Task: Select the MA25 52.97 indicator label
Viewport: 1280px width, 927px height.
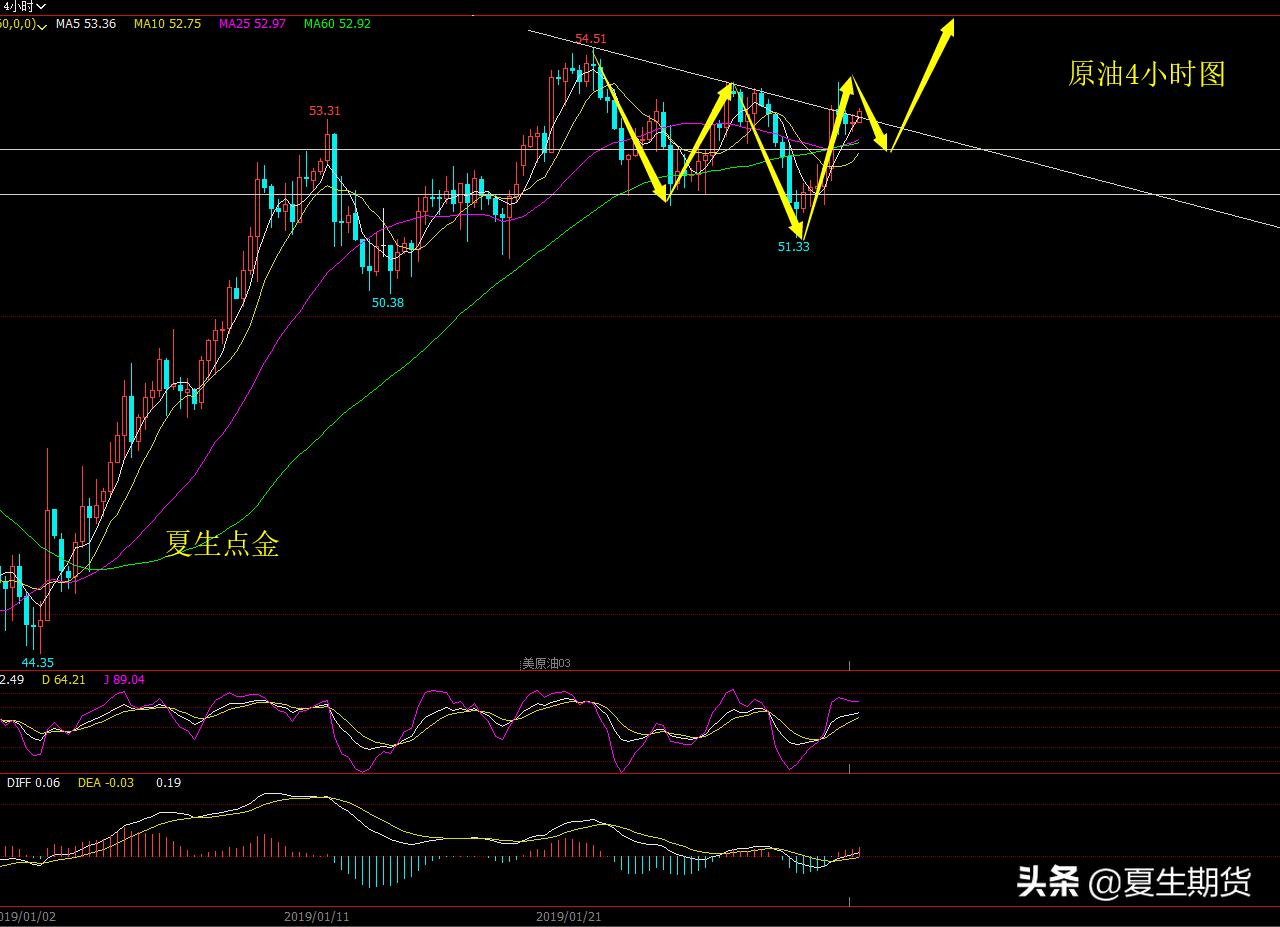Action: point(252,23)
